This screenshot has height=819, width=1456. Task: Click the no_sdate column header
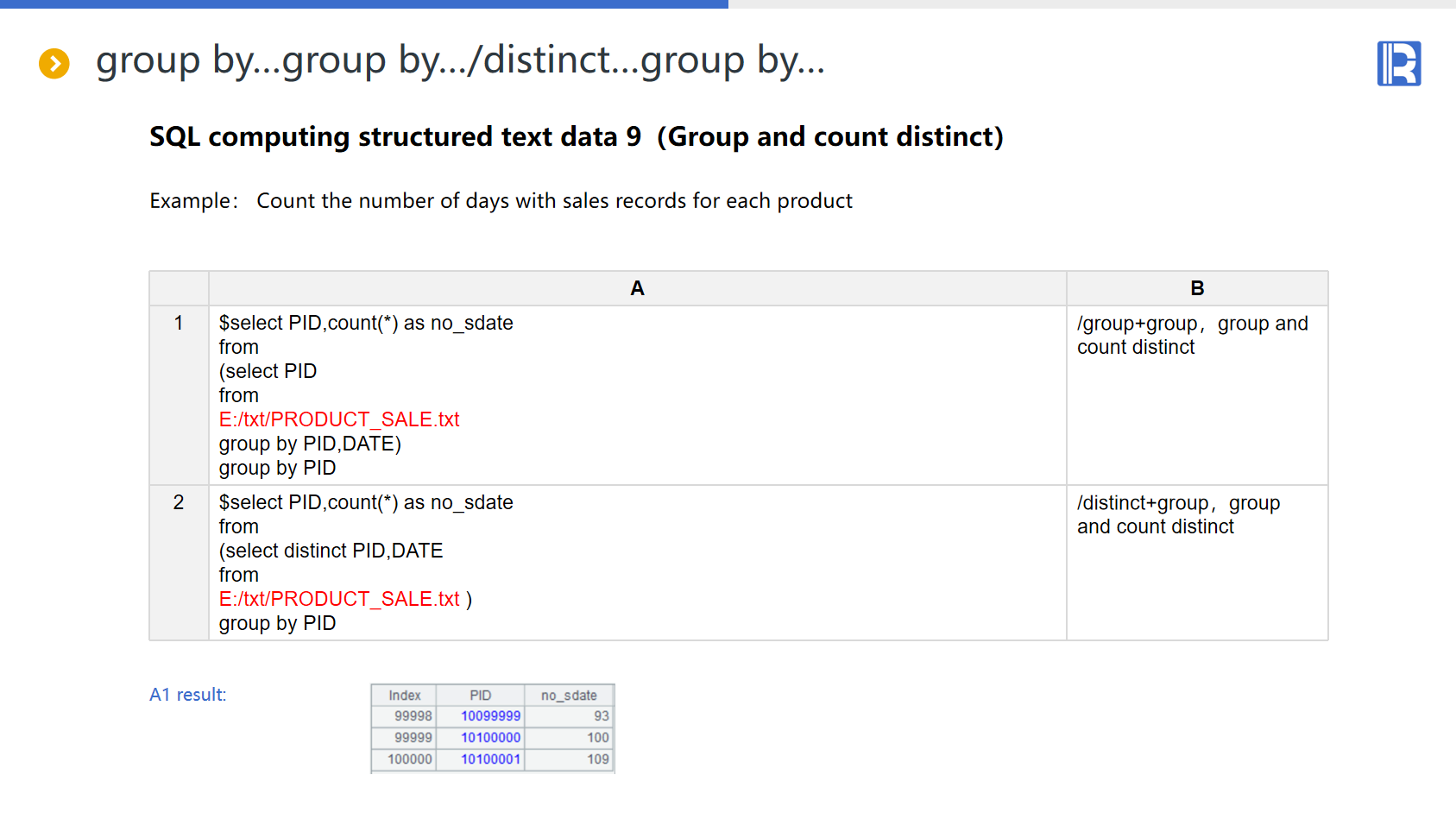click(x=569, y=696)
